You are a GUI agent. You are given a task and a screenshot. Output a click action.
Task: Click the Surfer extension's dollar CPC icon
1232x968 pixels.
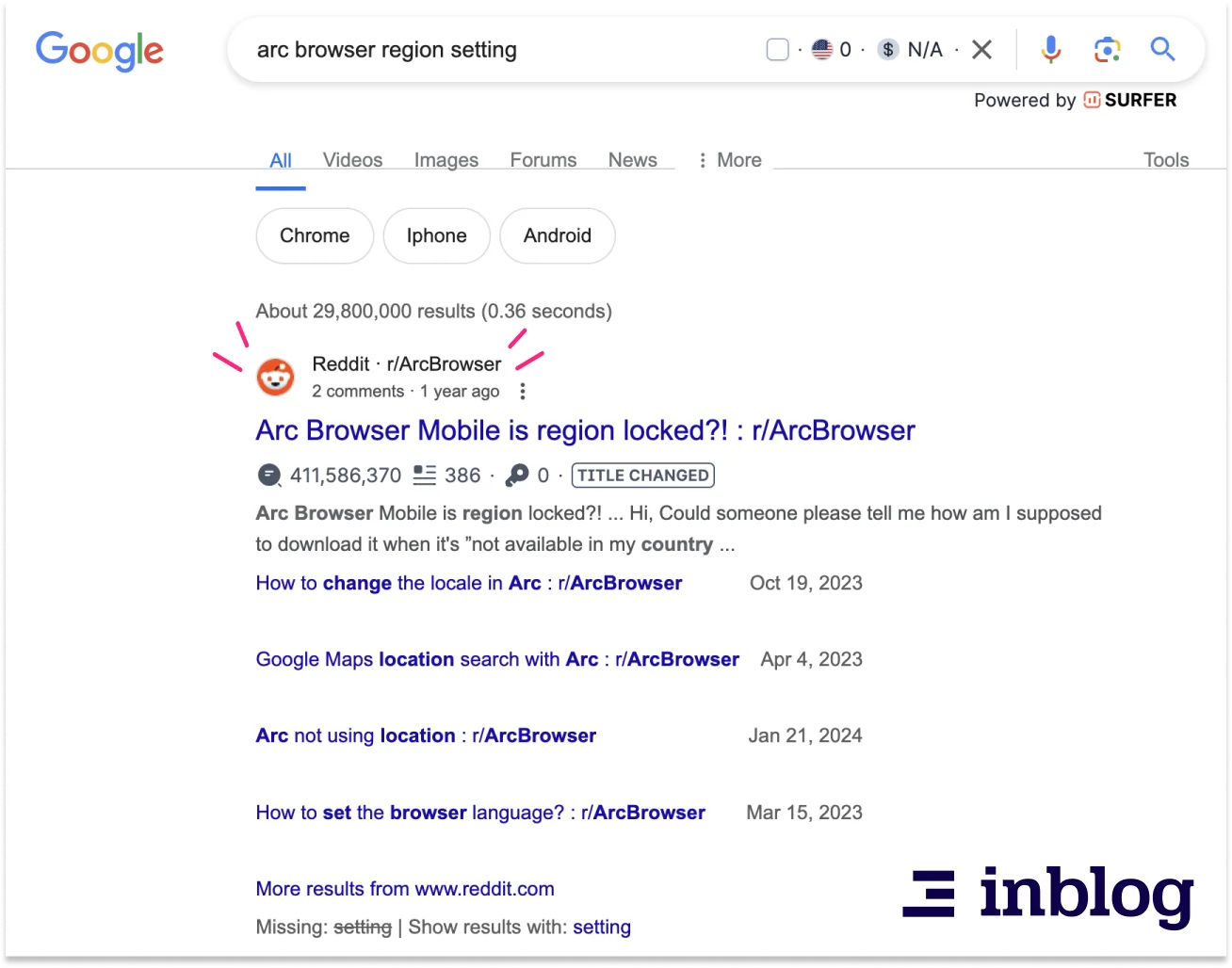coord(886,49)
